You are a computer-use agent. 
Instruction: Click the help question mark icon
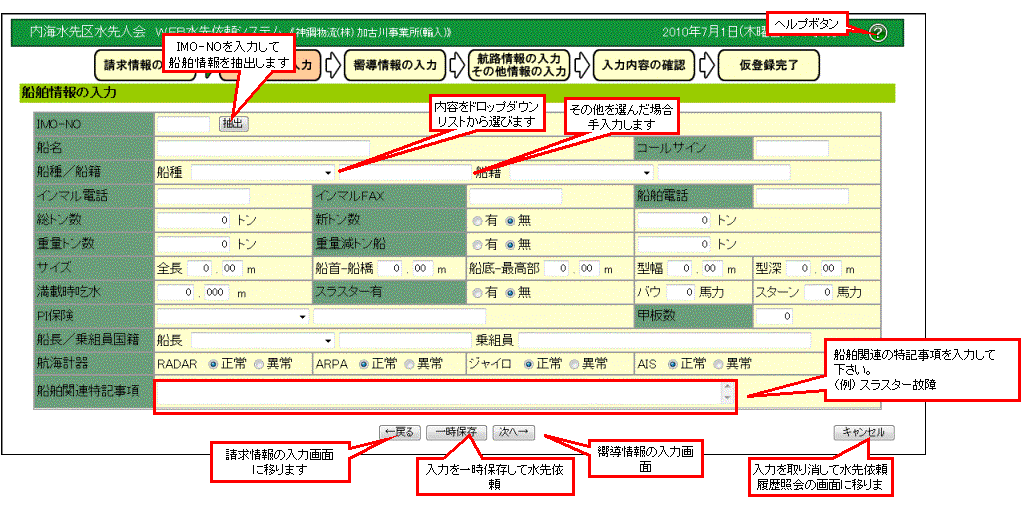point(878,33)
